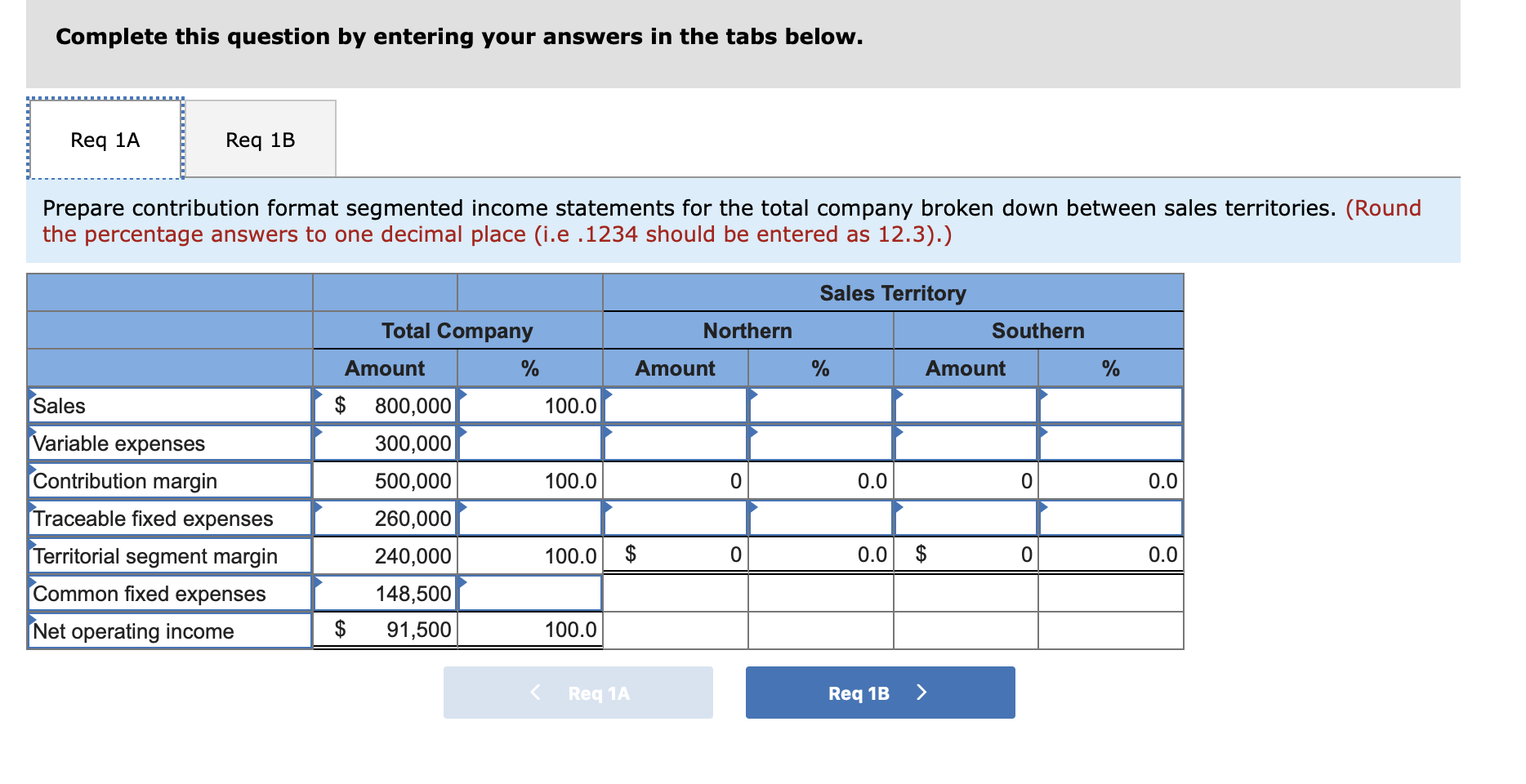The width and height of the screenshot is (1526, 784).
Task: Click Southern Contribution margin percent 0.0
Action: coord(1111,480)
